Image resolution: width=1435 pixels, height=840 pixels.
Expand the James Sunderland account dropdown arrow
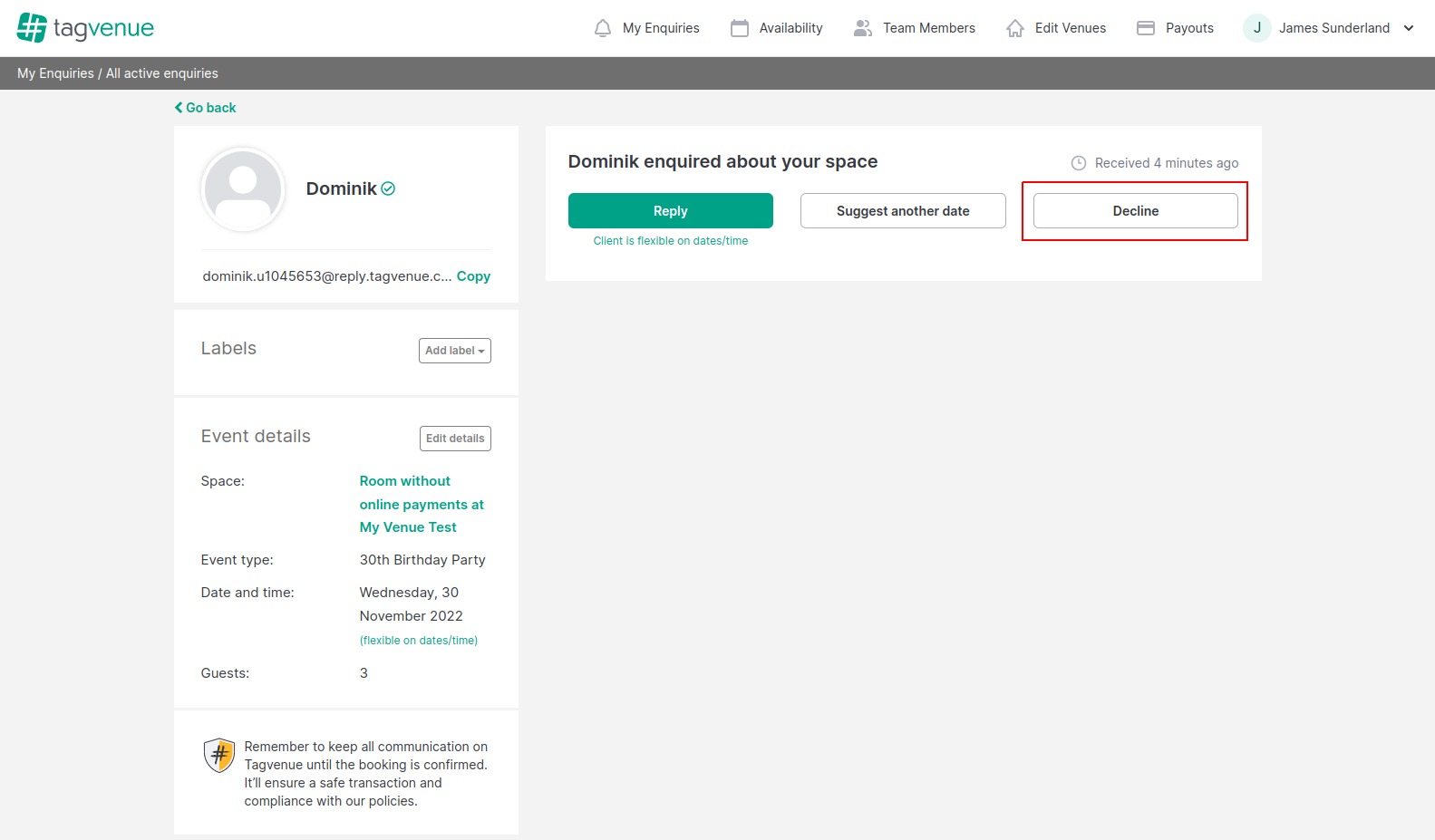(x=1409, y=28)
